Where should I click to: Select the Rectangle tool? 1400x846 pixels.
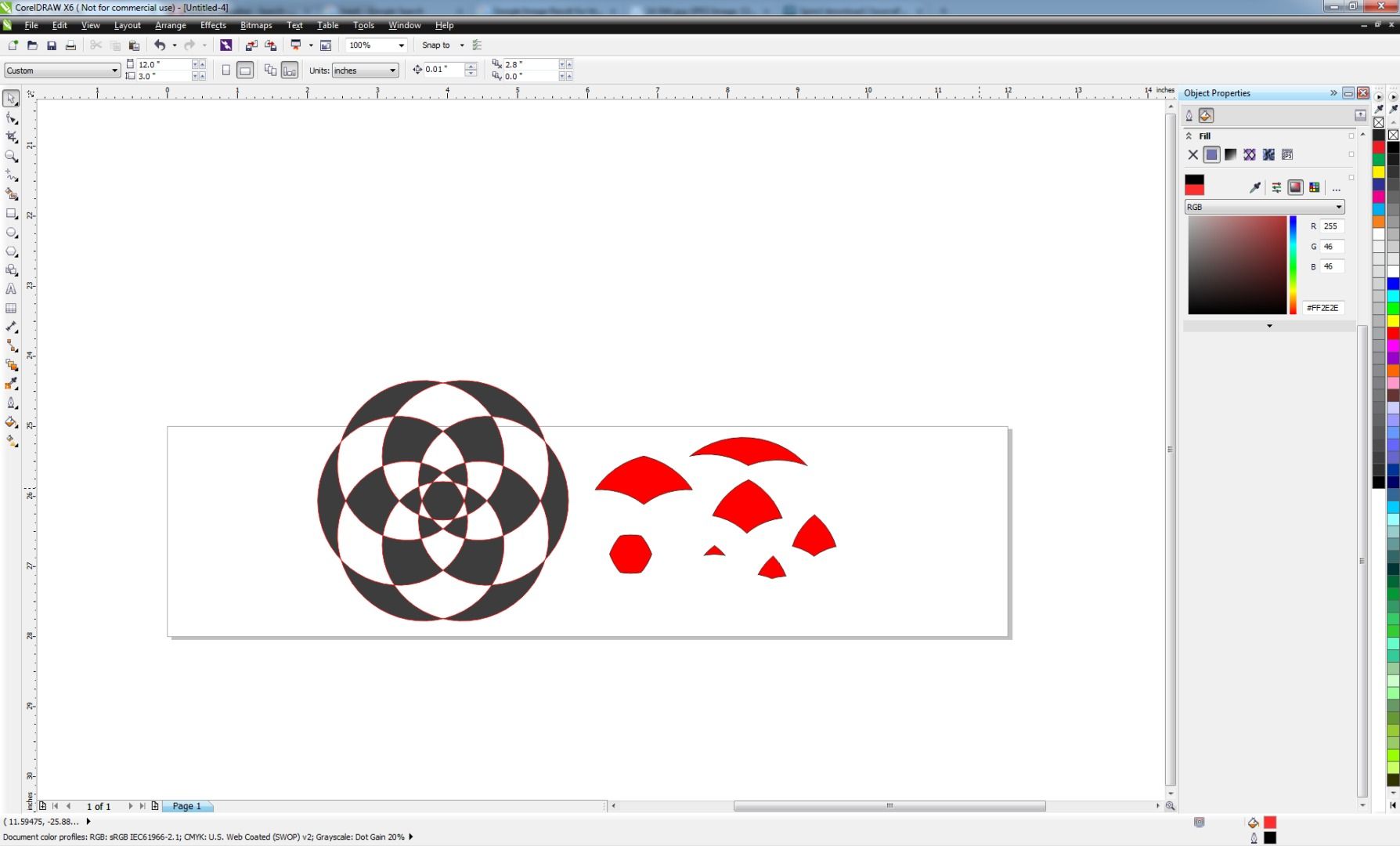coord(12,213)
